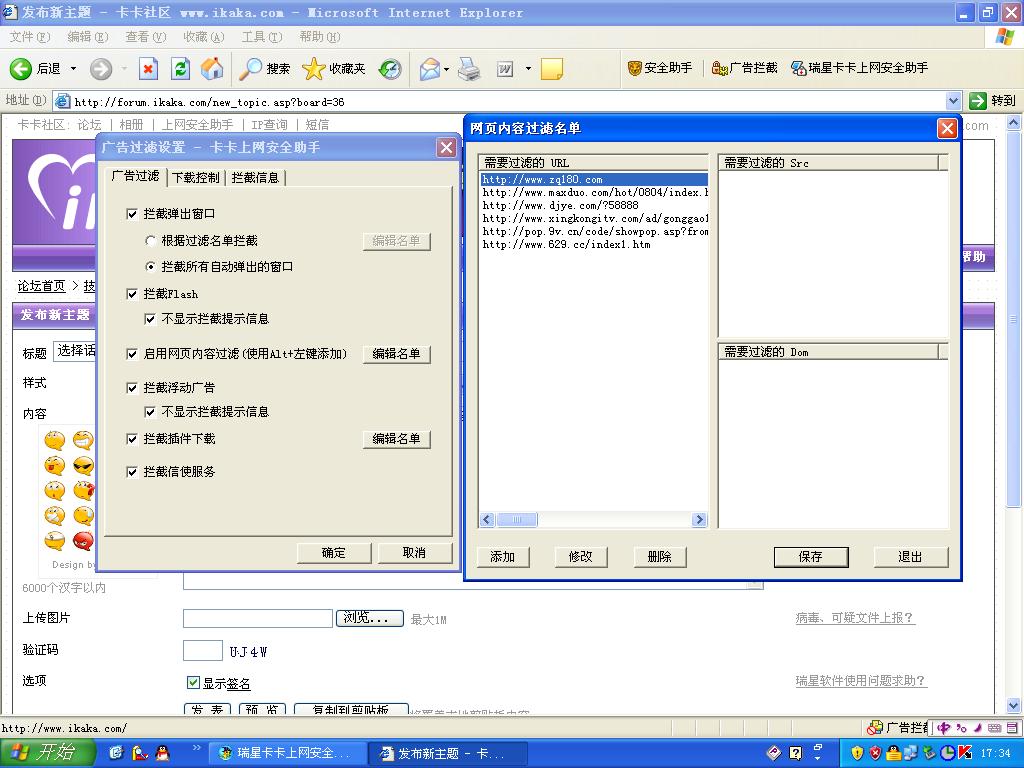
Task: Click 退出 button in filter list dialog
Action: (x=910, y=556)
